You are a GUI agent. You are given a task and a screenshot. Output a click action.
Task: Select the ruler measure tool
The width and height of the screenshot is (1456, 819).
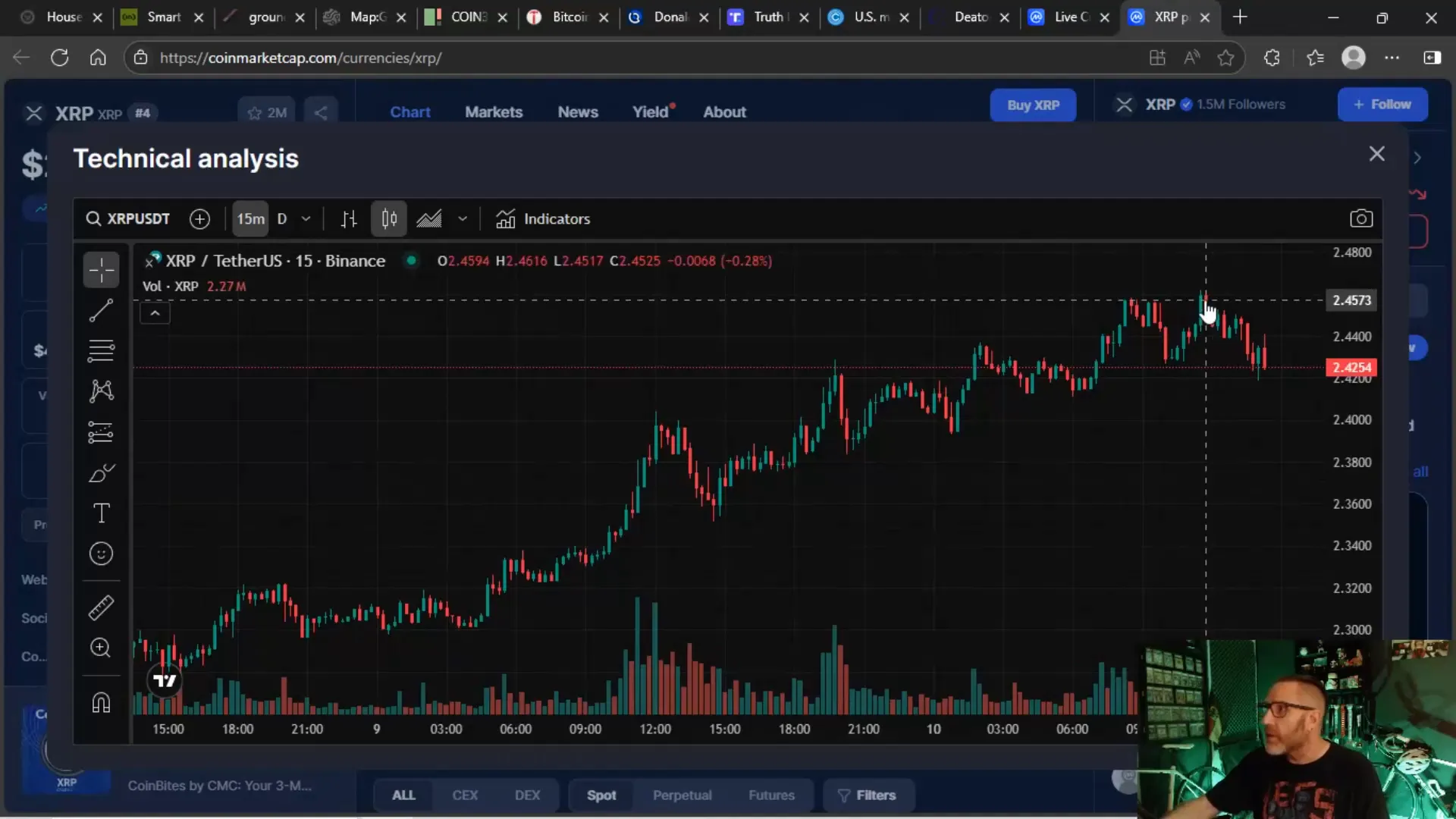101,607
